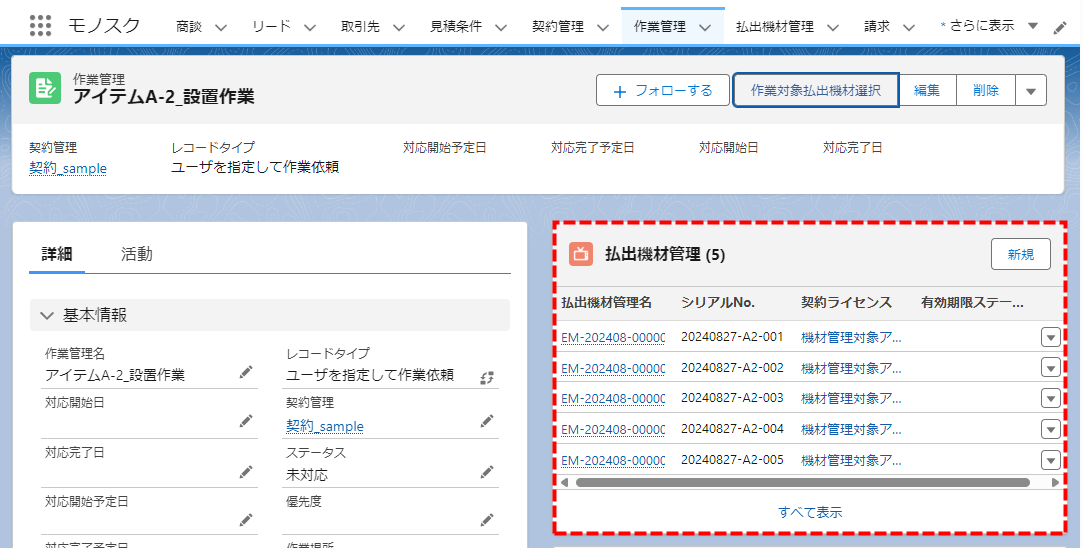Edit the 優先度 field via pencil icon
Viewport: 1083px width, 548px height.
[x=487, y=520]
